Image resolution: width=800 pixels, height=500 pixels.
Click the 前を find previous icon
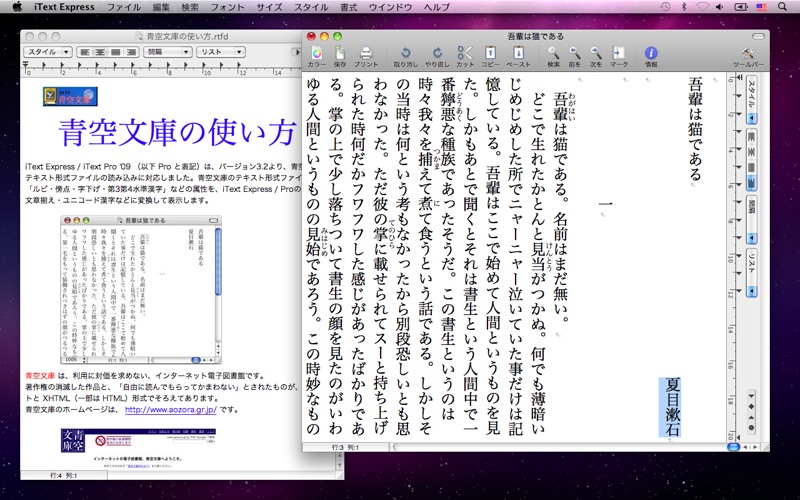pyautogui.click(x=574, y=53)
